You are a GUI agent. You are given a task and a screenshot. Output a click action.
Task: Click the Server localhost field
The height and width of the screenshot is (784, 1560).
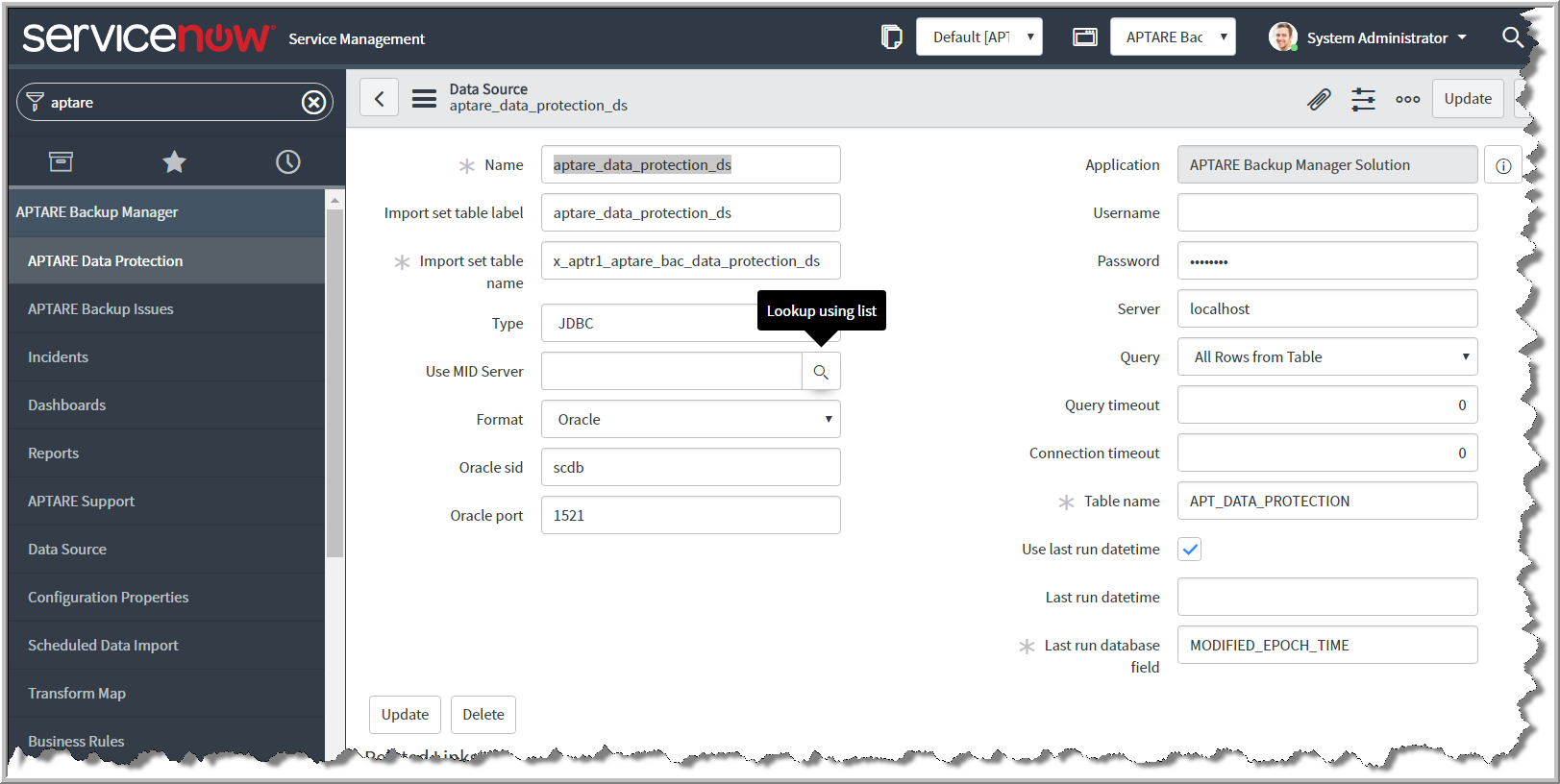[1327, 308]
